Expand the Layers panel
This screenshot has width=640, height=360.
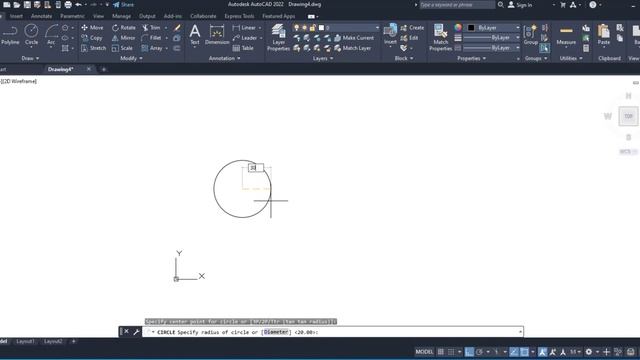click(x=323, y=58)
